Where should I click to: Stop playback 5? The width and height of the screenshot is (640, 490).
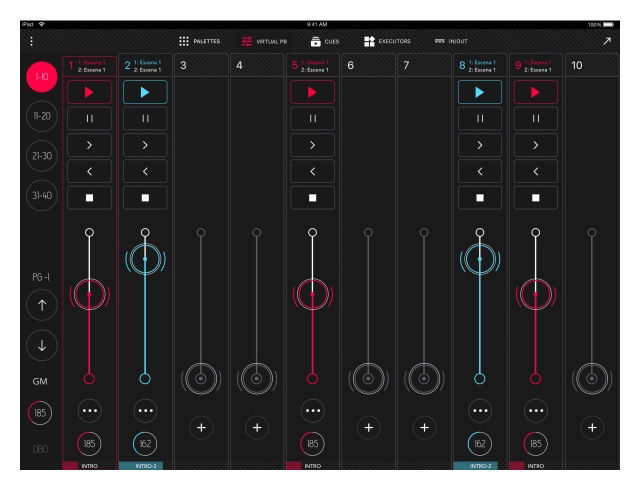click(x=313, y=198)
